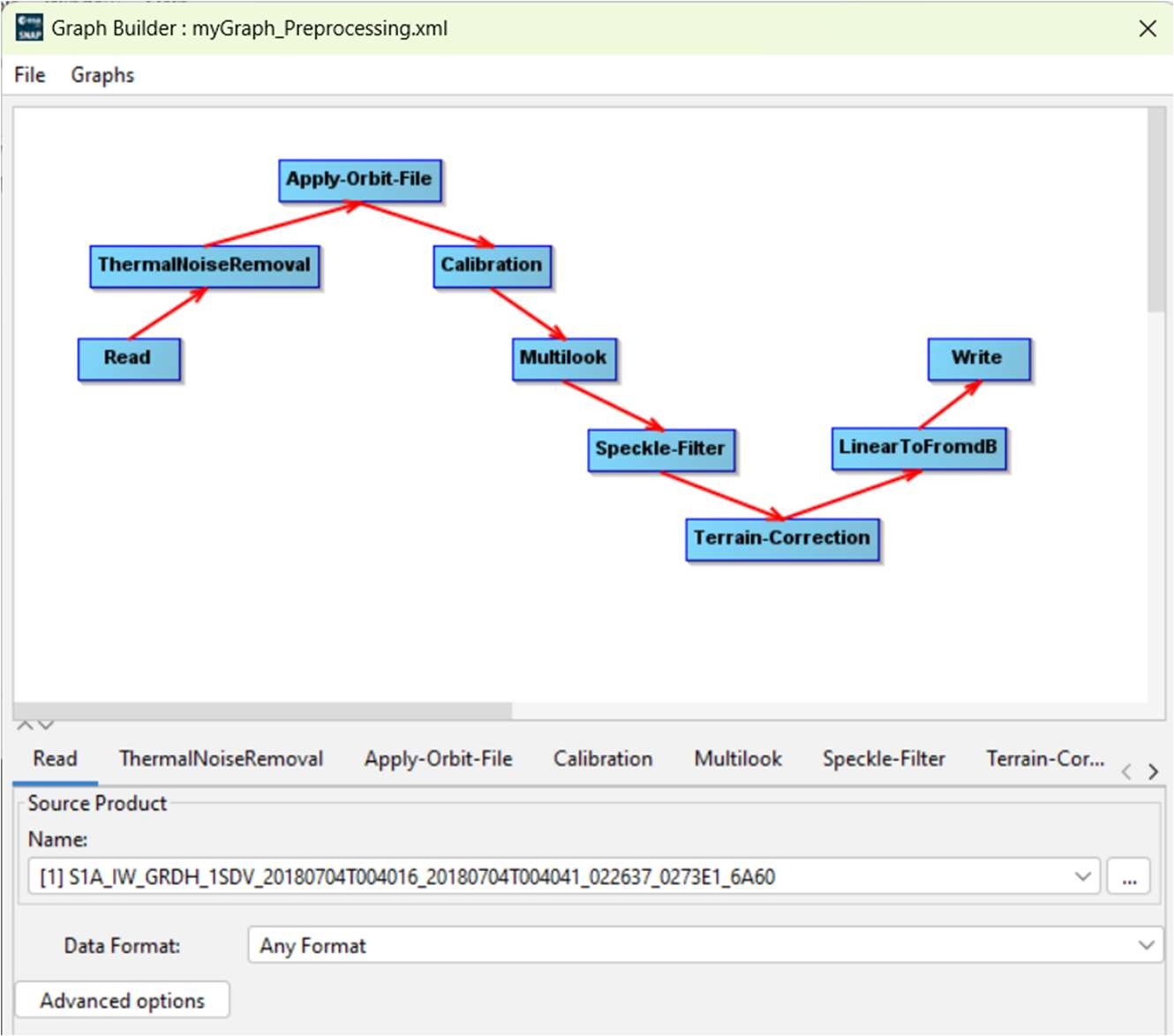The width and height of the screenshot is (1174, 1036).
Task: Open the Graphs menu
Action: (102, 75)
